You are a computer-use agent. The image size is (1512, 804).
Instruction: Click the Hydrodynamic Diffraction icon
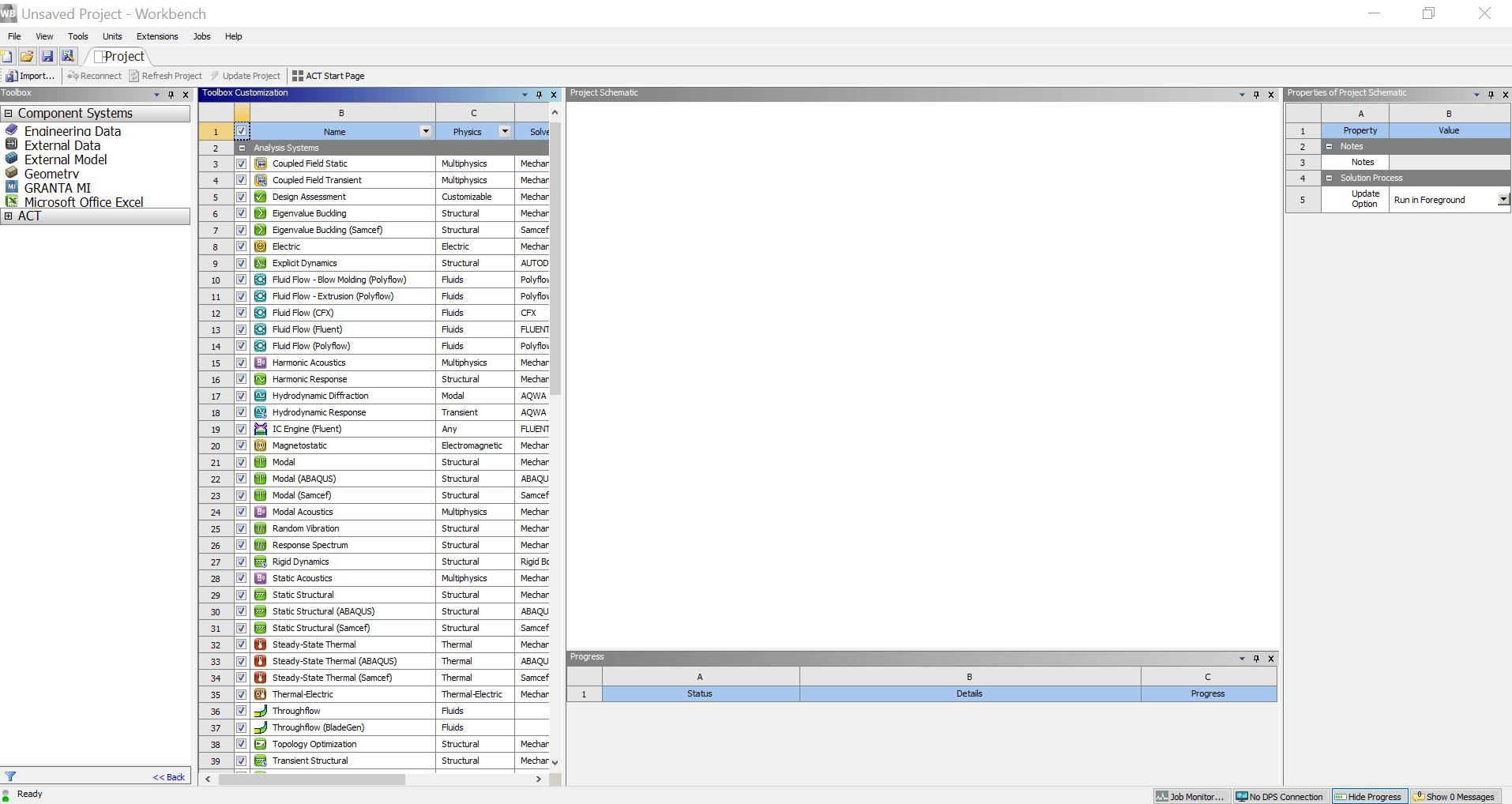(260, 396)
